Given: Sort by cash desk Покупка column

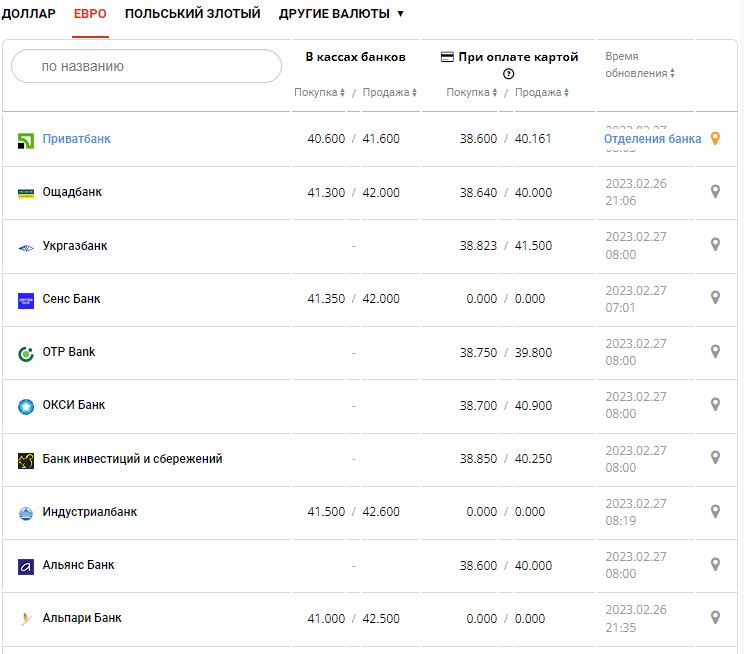Looking at the screenshot, I should 319,93.
